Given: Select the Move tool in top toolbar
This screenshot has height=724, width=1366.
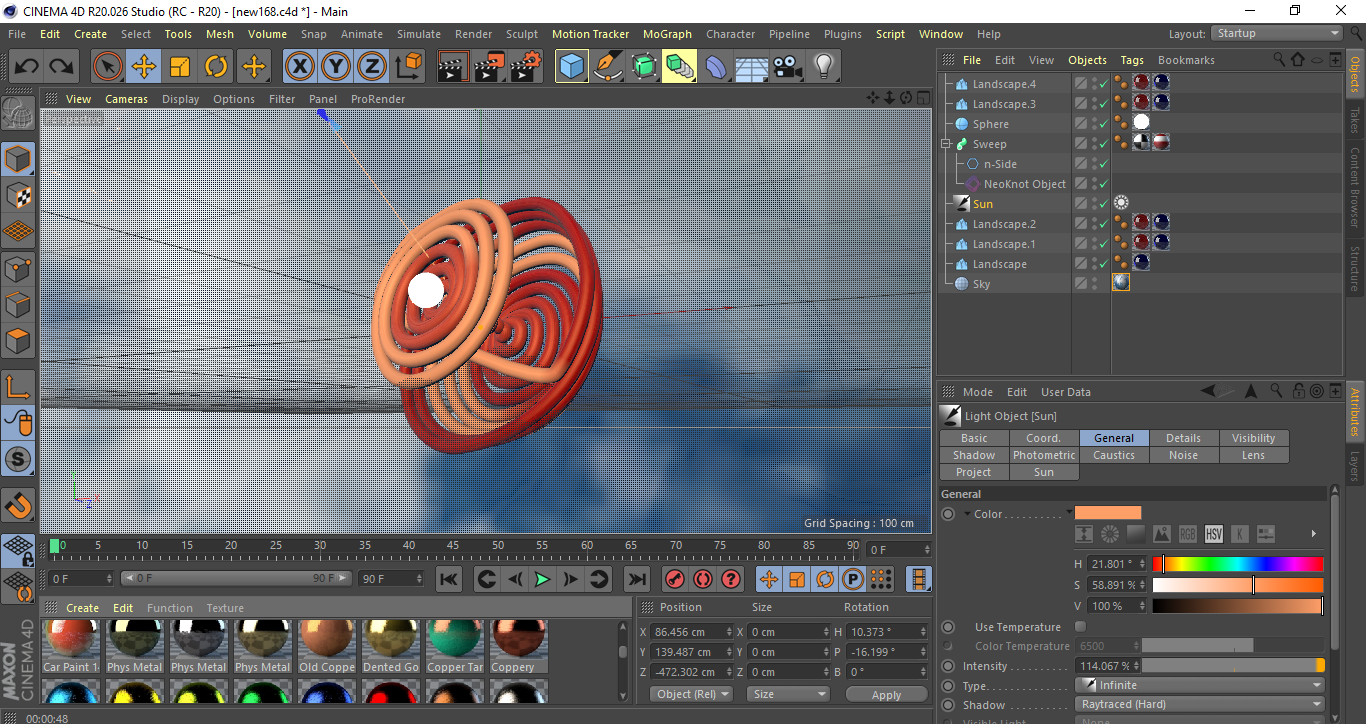Looking at the screenshot, I should 144,67.
